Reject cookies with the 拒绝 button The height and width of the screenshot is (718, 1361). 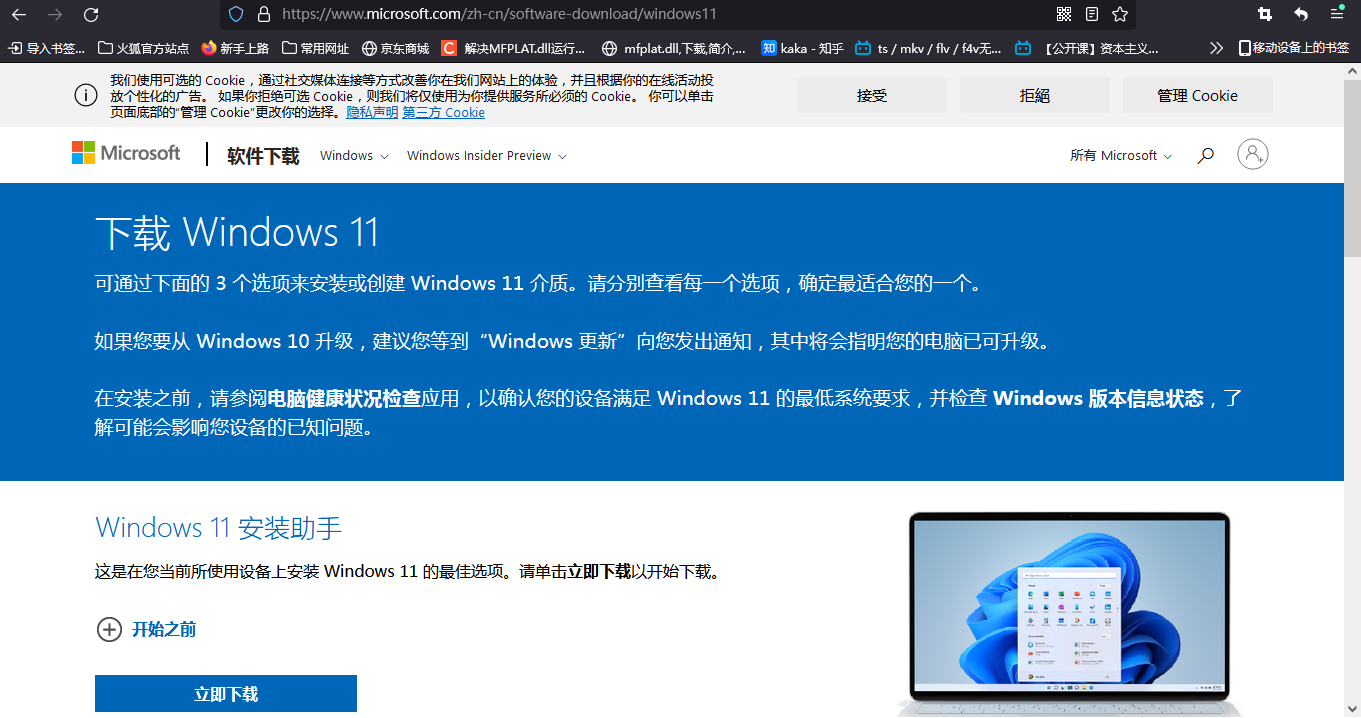(x=1035, y=95)
